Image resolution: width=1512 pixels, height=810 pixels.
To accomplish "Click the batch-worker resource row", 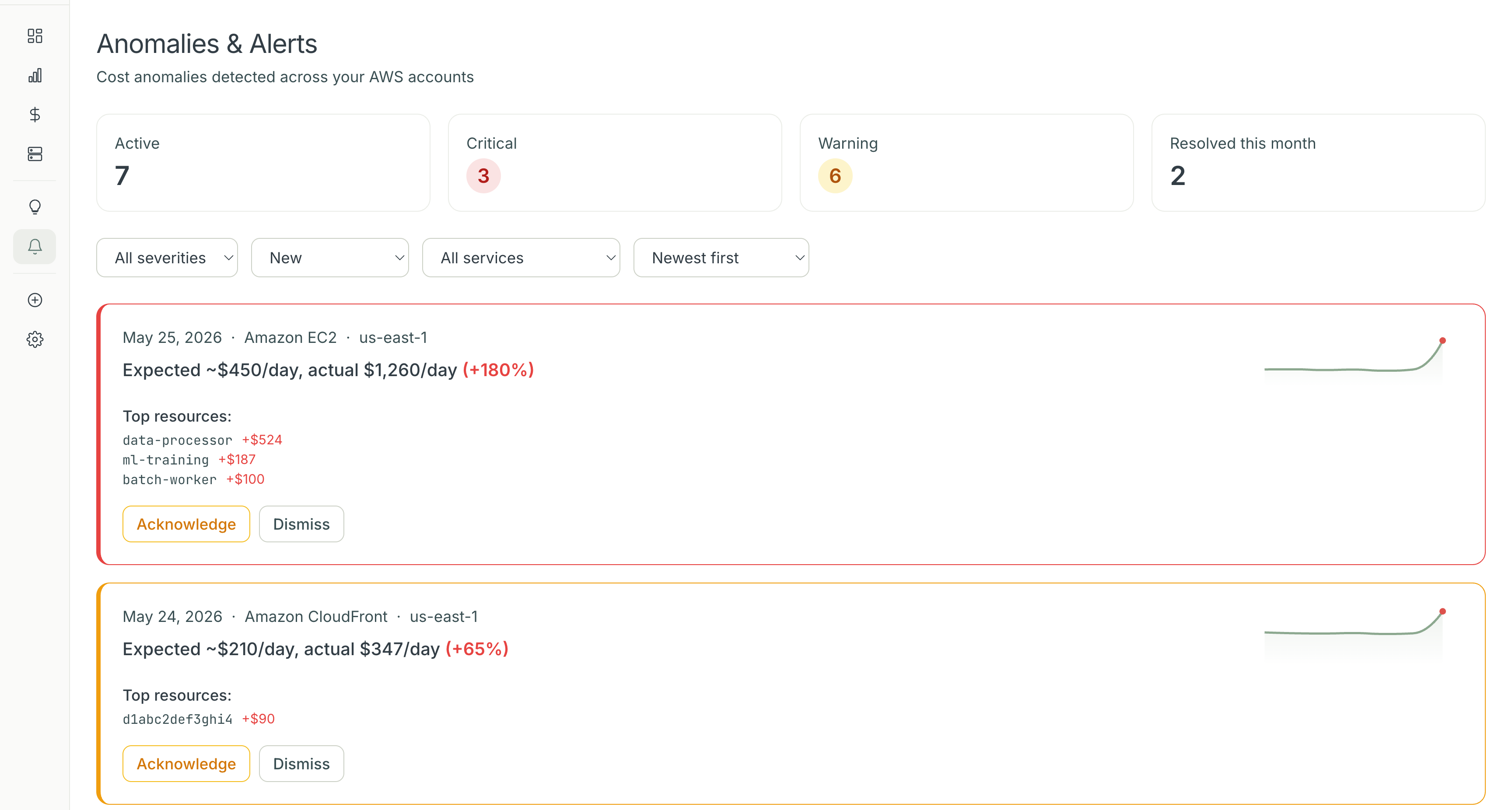I will [194, 479].
